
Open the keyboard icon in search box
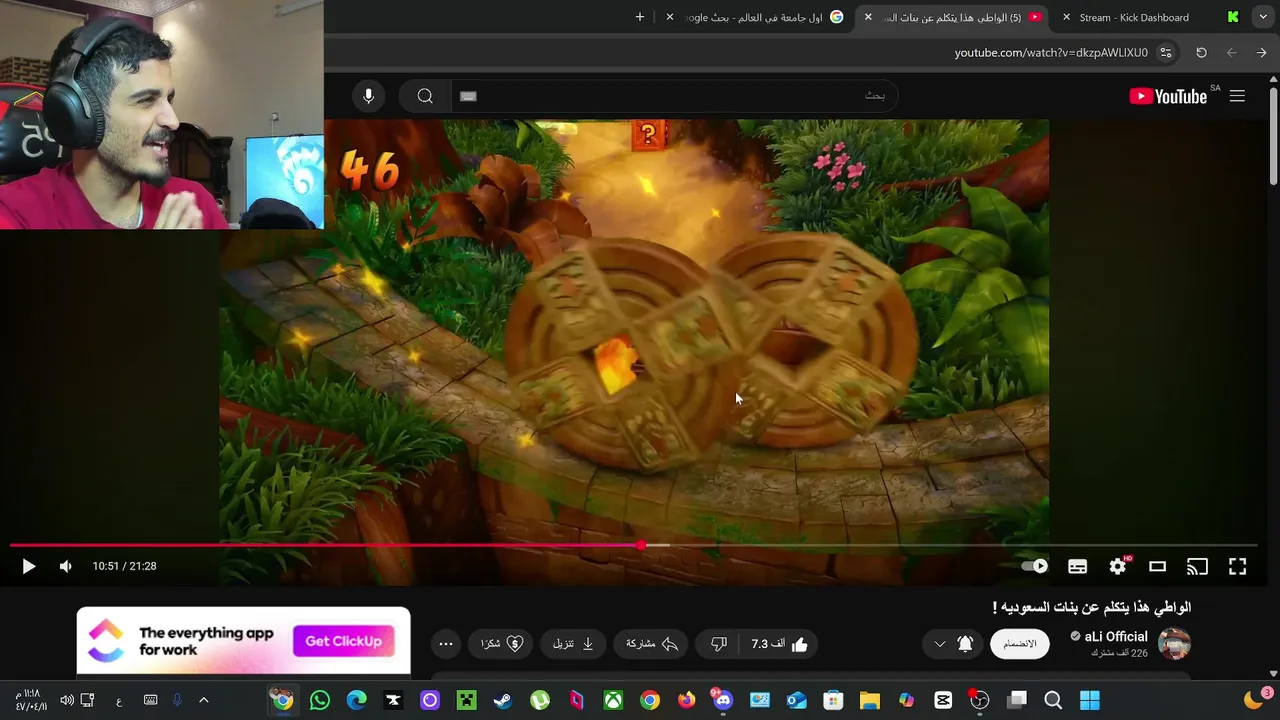point(468,96)
